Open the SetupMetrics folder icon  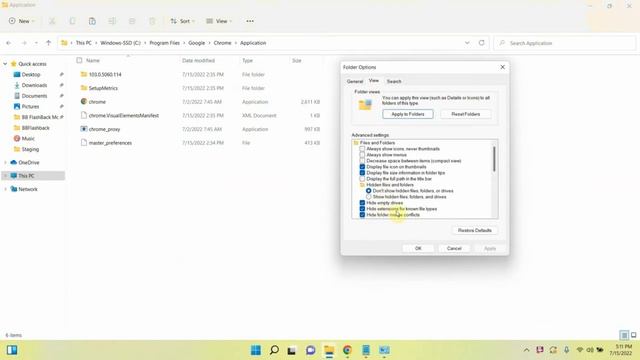[x=84, y=88]
